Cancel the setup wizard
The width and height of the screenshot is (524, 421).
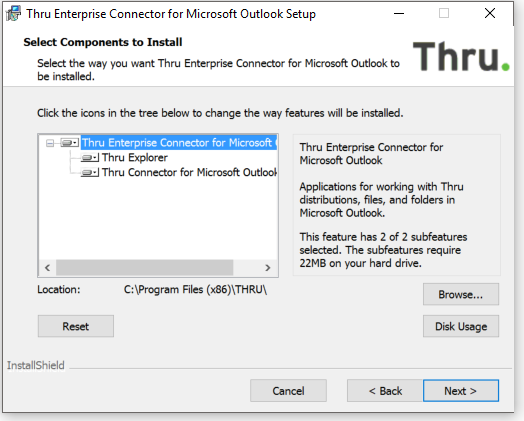click(x=288, y=391)
